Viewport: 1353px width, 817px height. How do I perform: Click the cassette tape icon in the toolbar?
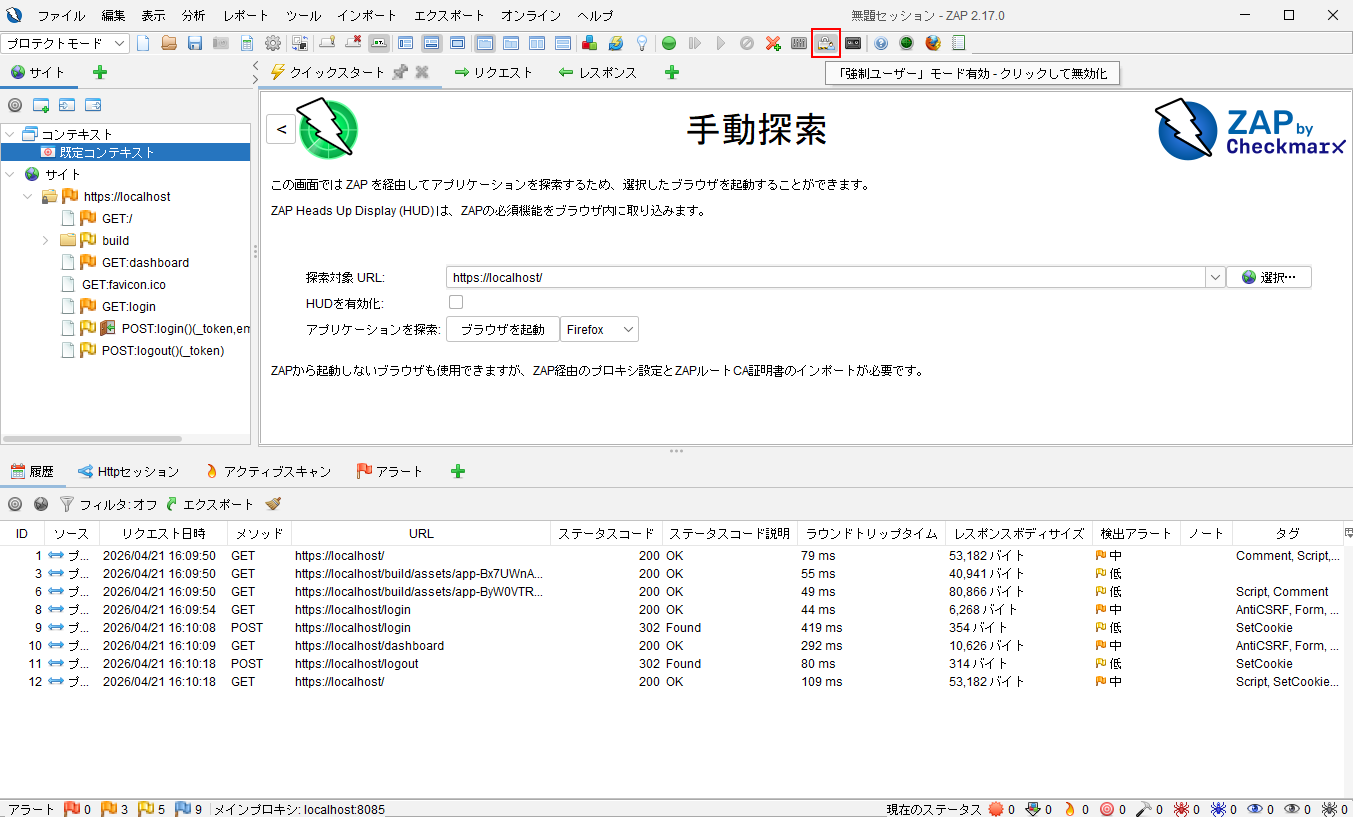tap(853, 43)
